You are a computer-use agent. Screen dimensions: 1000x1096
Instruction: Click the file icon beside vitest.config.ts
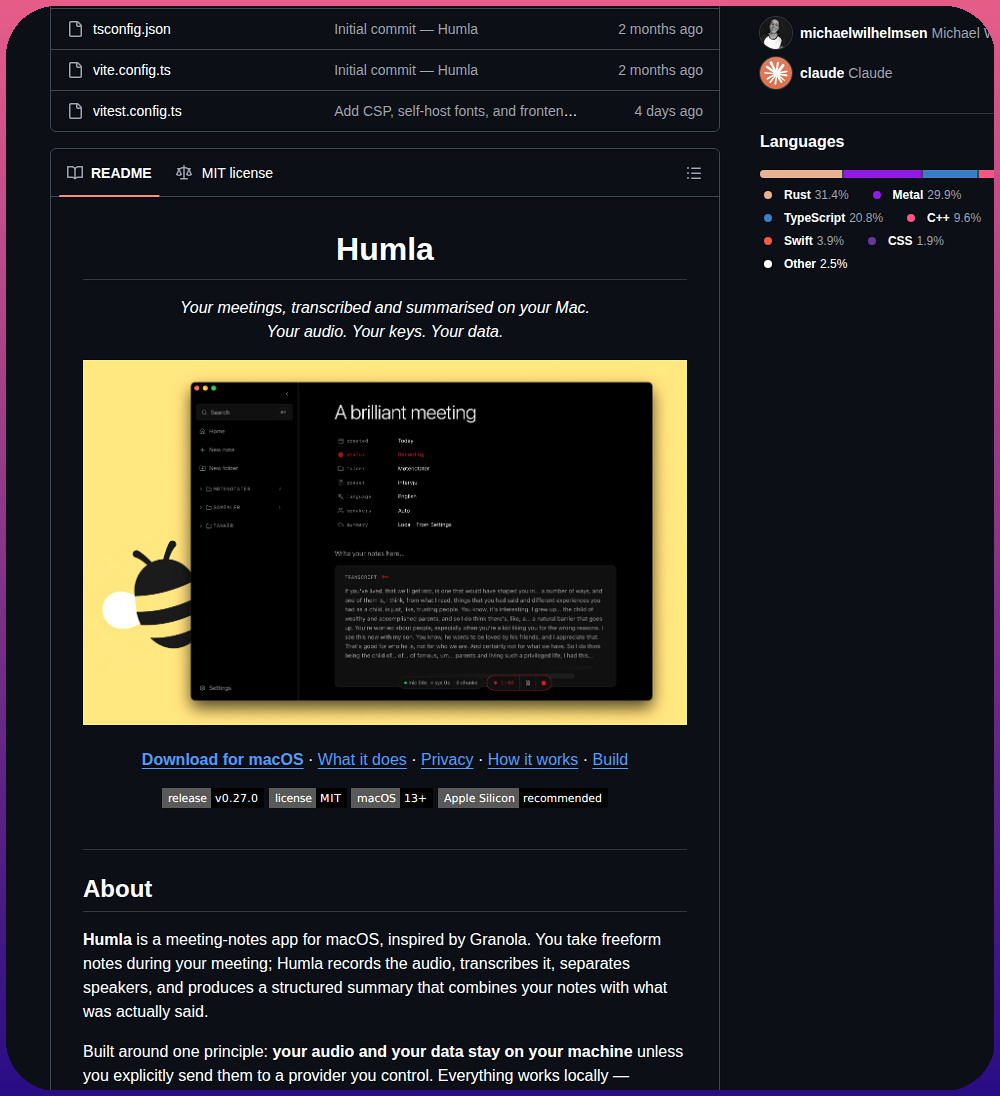pyautogui.click(x=75, y=111)
